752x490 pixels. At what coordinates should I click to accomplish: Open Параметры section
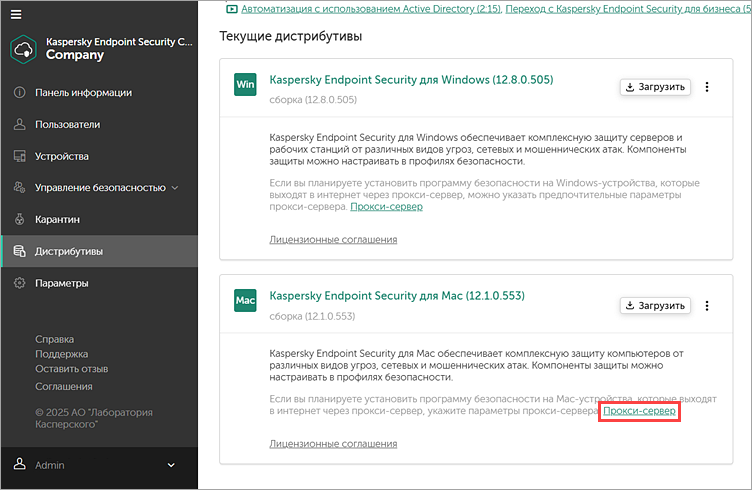(61, 283)
